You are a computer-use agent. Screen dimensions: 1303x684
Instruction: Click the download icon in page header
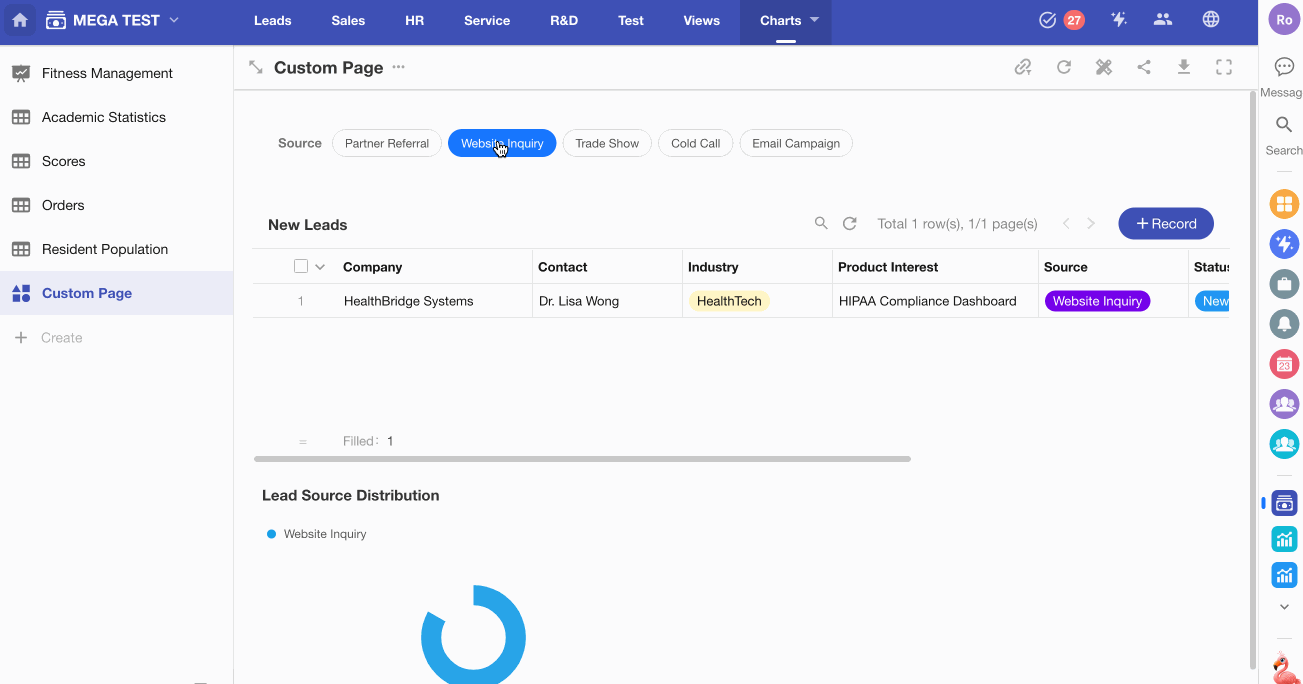pos(1184,67)
